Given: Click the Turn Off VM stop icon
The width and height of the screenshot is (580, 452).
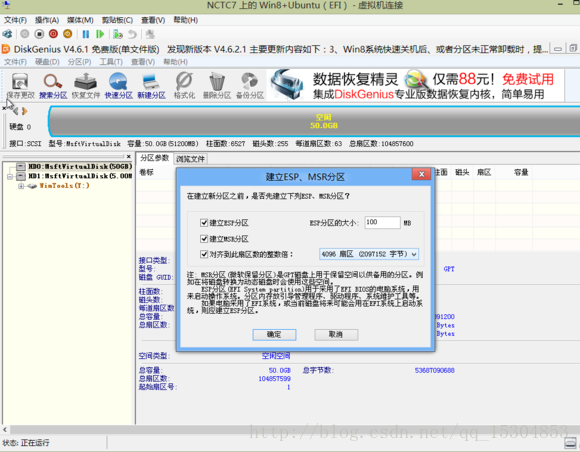Looking at the screenshot, I should [x=39, y=34].
